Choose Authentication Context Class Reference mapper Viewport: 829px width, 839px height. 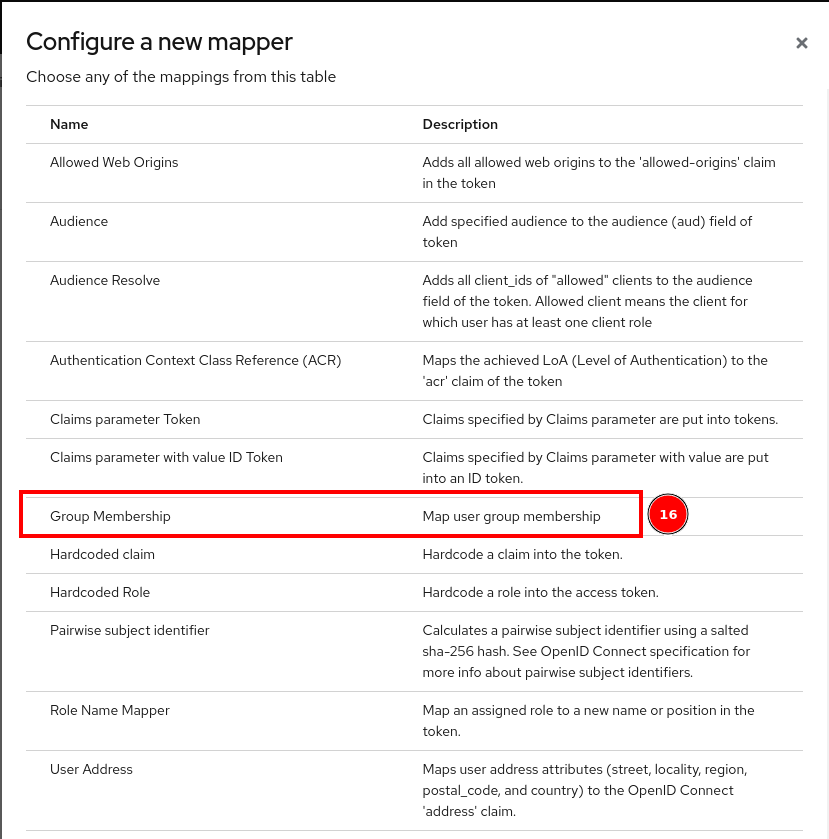pos(195,359)
